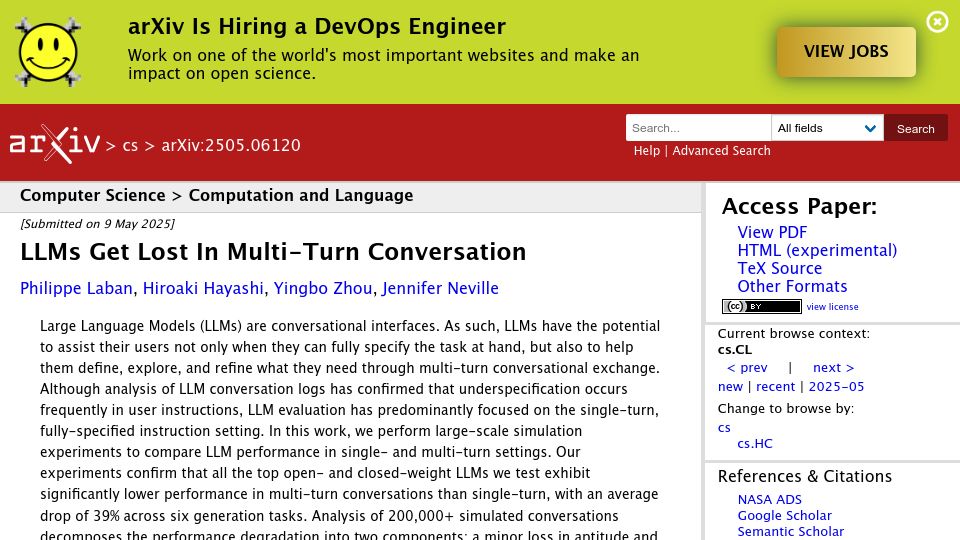Click the new listings link
Viewport: 960px width, 540px height.
[x=730, y=386]
